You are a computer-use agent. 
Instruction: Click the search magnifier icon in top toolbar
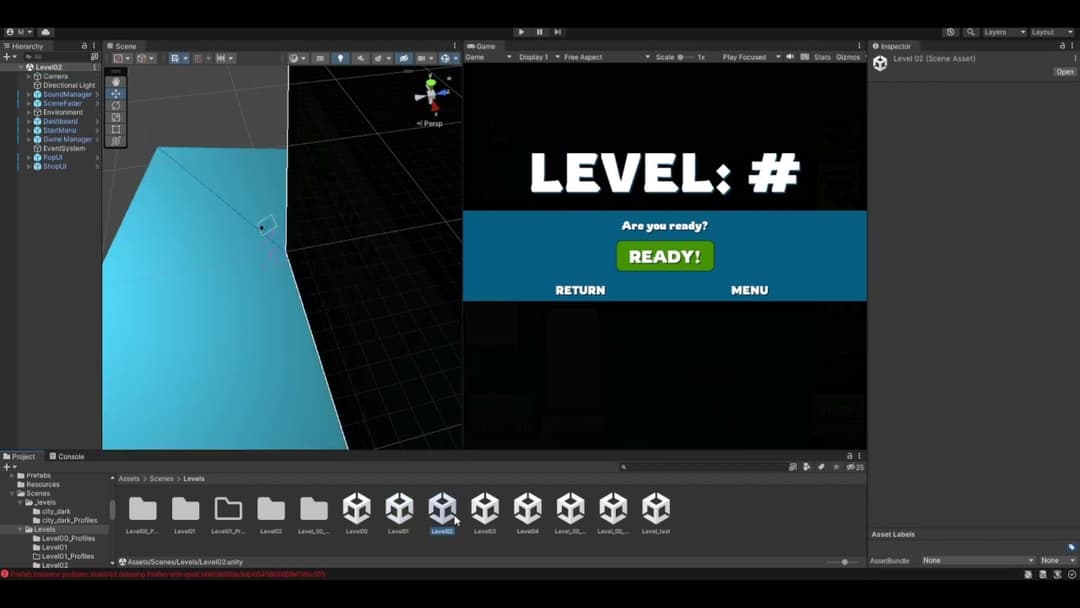tap(970, 32)
